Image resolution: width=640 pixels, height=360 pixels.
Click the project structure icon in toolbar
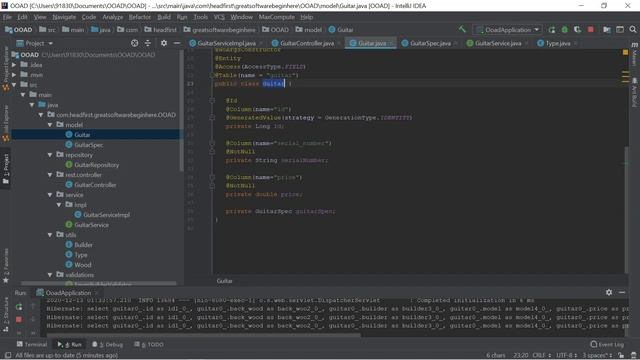607,30
